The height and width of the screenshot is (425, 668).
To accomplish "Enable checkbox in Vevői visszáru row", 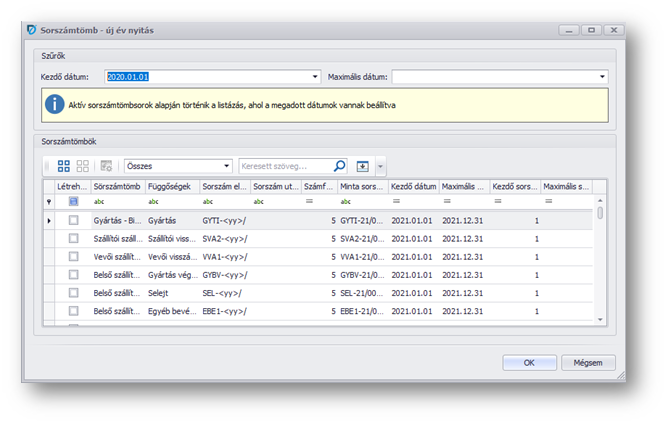I will [x=73, y=257].
